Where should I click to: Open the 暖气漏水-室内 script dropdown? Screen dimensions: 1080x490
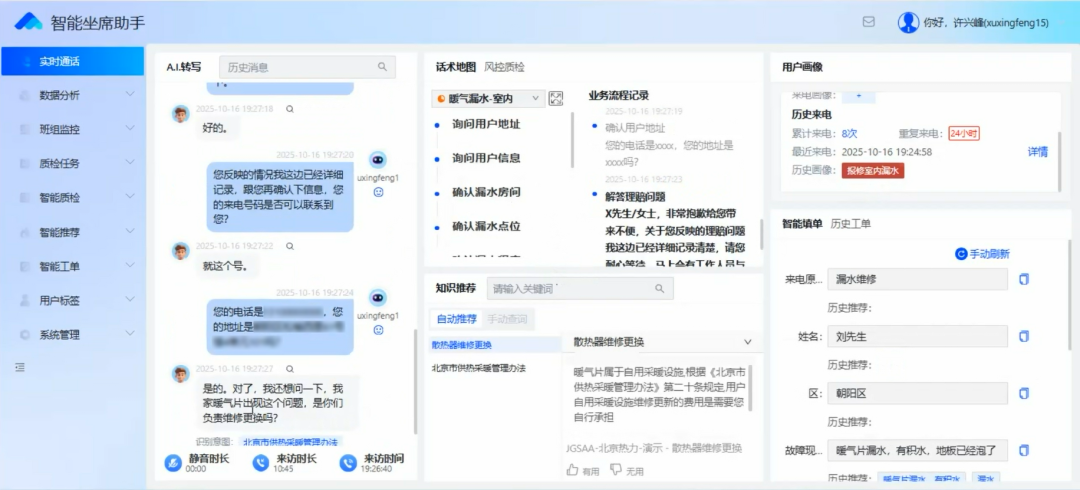click(x=489, y=98)
